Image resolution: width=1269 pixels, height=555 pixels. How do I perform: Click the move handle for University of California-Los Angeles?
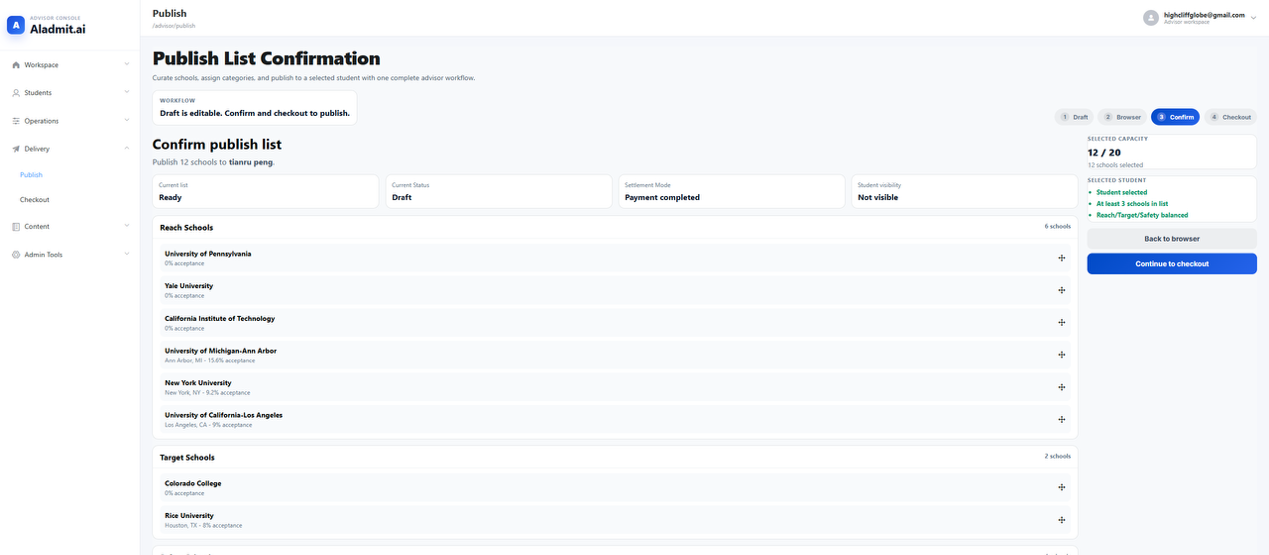click(1061, 419)
